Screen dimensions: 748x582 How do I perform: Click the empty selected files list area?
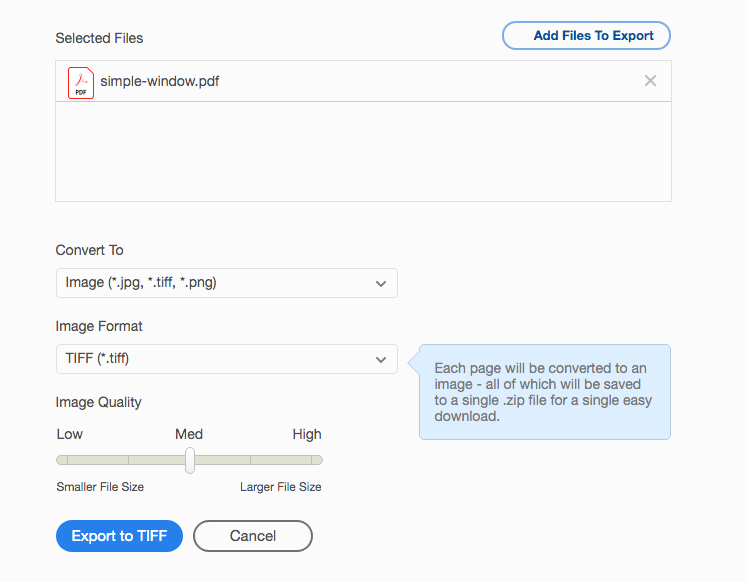click(364, 151)
